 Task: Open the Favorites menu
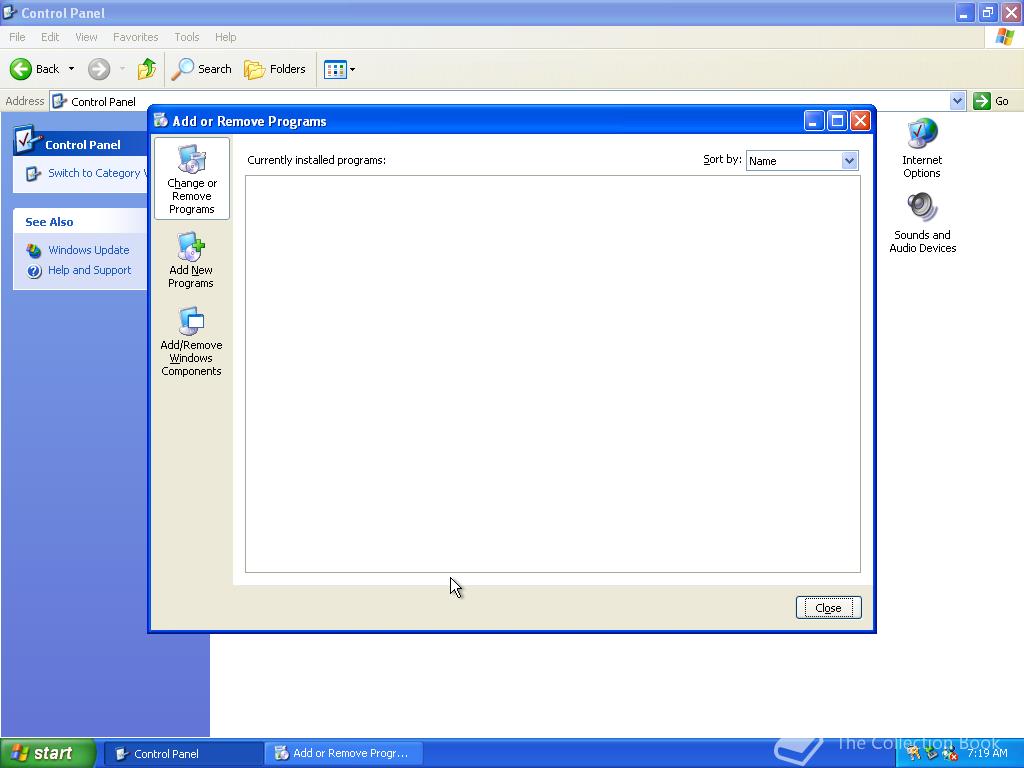[x=135, y=37]
